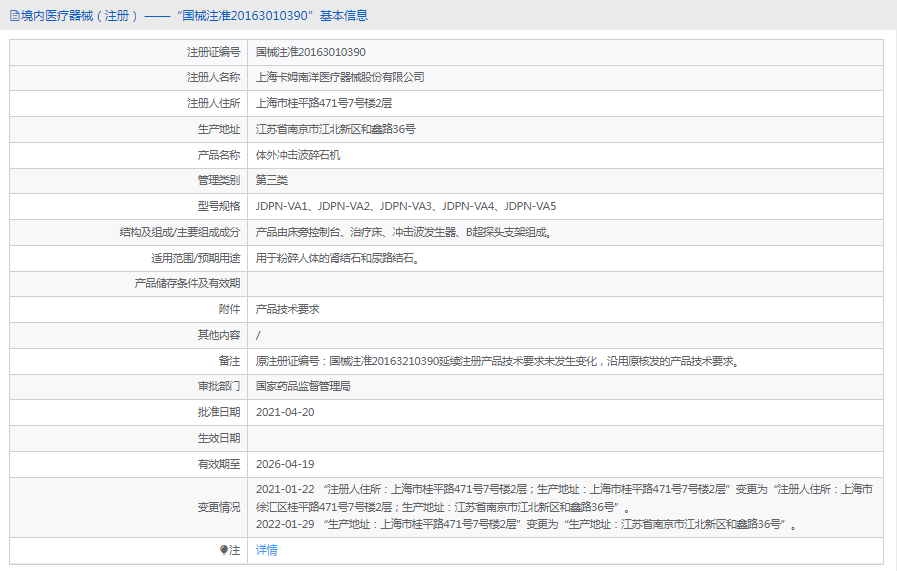Click the 适用范围/预期用途 label
Viewport: 897px width, 571px height.
[x=196, y=258]
